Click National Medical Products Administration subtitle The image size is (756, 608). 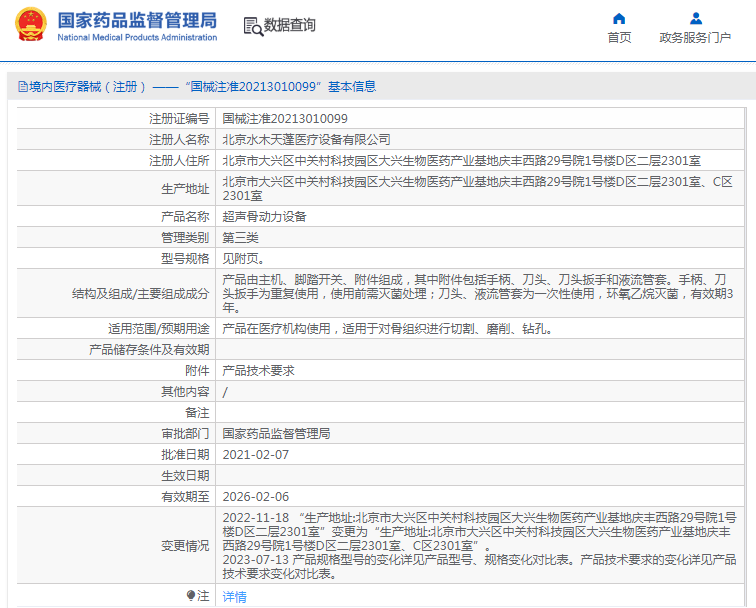[x=137, y=37]
